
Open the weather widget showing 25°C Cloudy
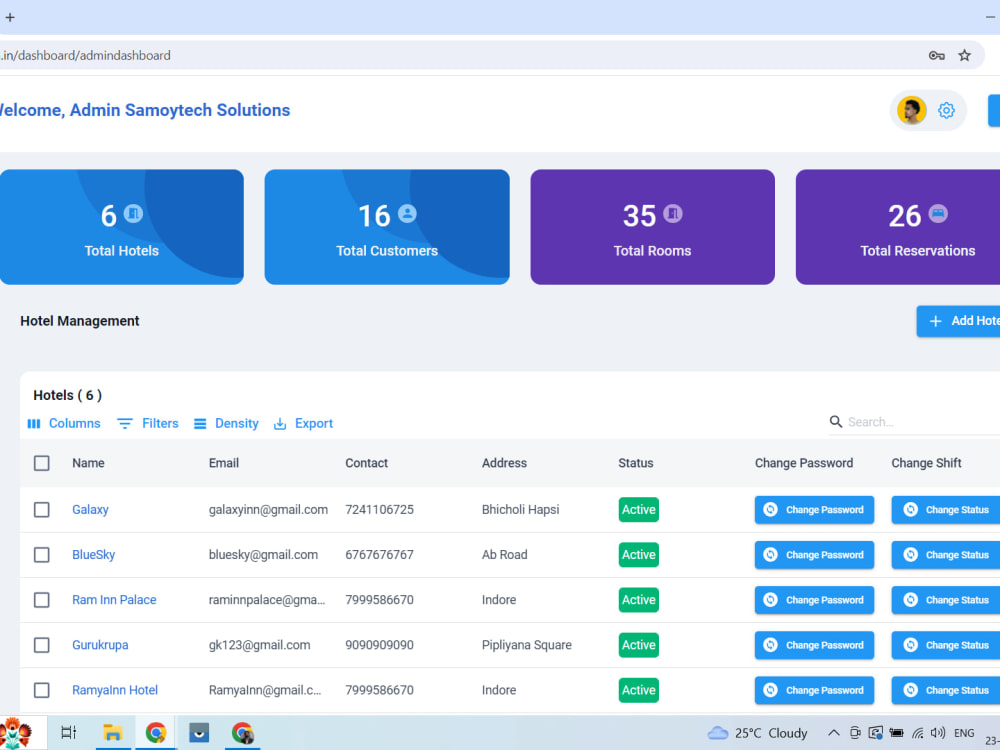tap(758, 733)
